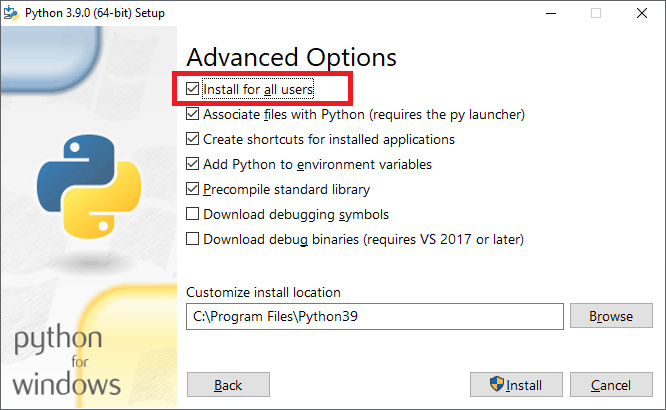Click the Cancel button
The height and width of the screenshot is (410, 666).
(611, 385)
